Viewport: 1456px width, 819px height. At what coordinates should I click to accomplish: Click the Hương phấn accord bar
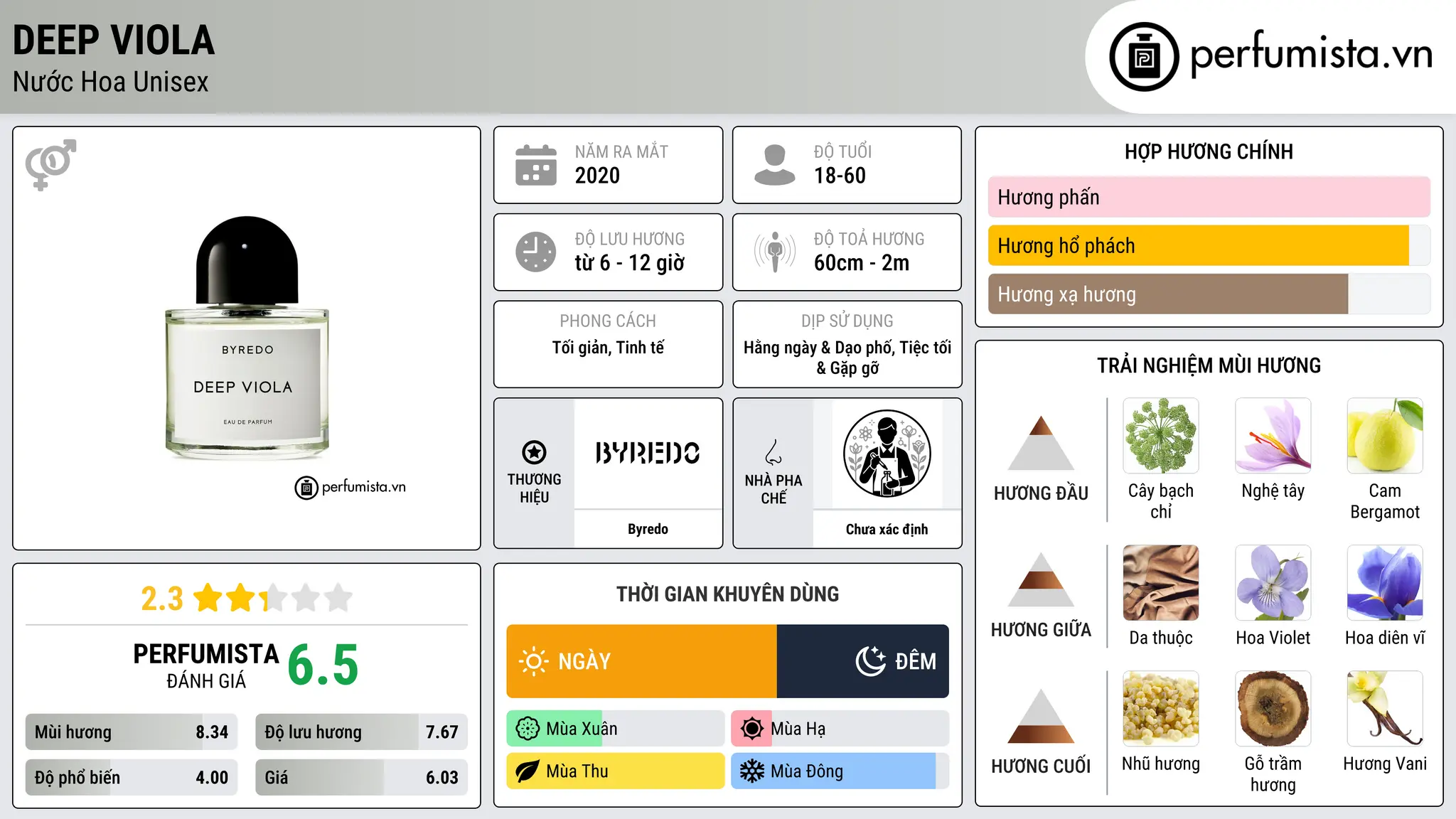[x=1209, y=197]
